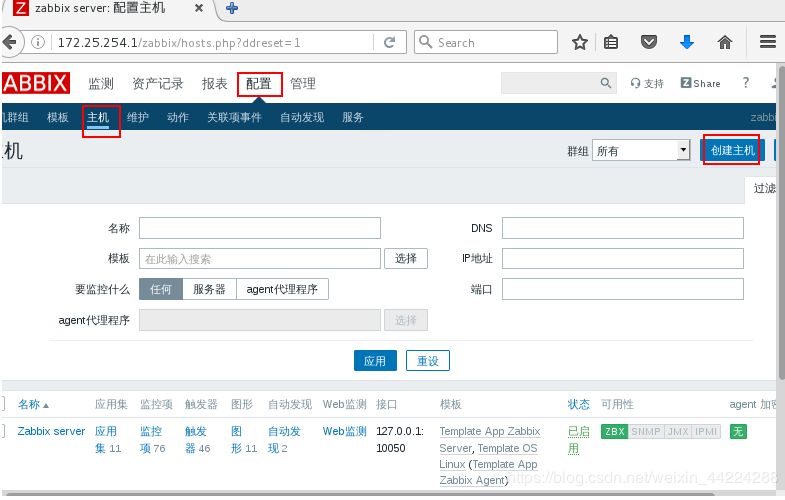The height and width of the screenshot is (500, 785).
Task: Open the browser hamburger menu
Action: pos(767,42)
